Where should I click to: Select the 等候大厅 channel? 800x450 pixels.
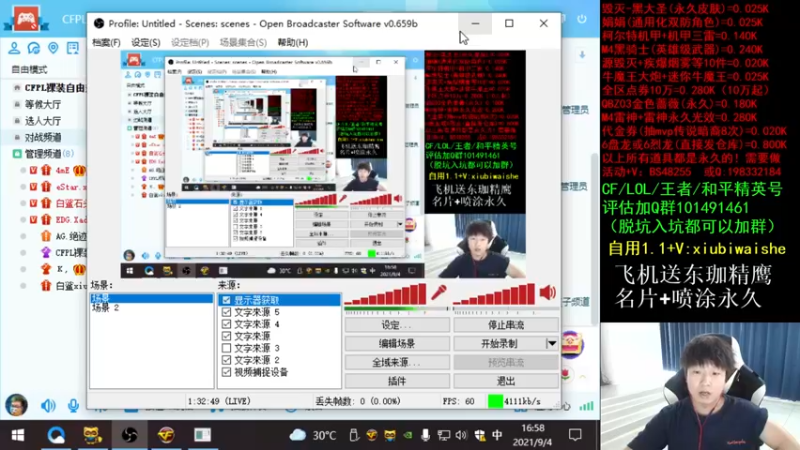point(43,104)
